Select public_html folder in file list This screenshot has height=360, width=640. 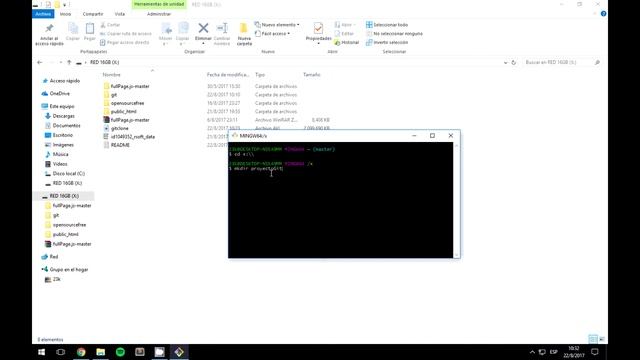pos(124,111)
